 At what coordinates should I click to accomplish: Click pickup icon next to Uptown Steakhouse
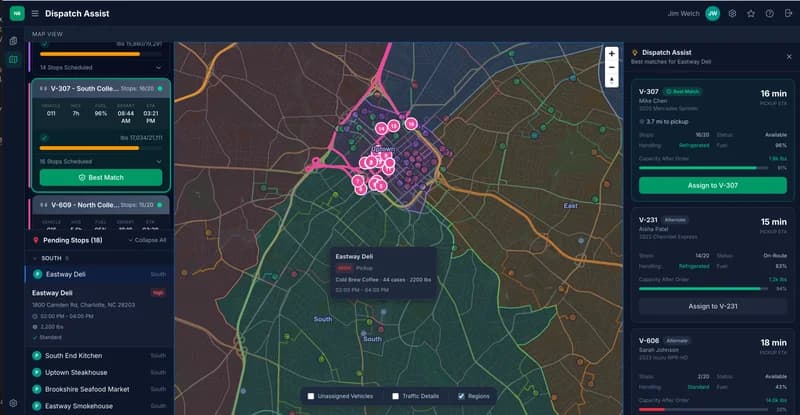coord(37,373)
